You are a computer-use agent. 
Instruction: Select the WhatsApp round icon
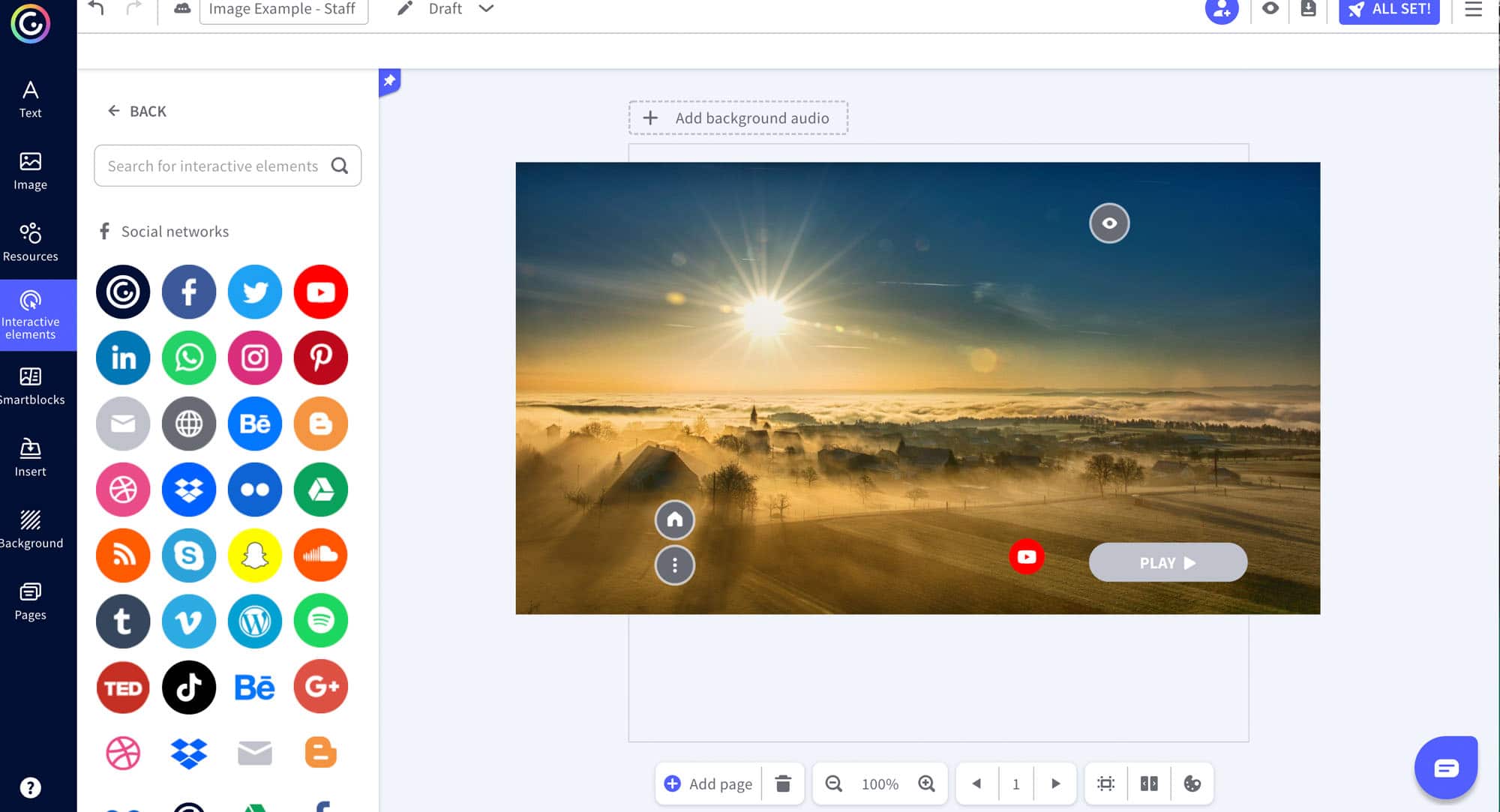189,358
